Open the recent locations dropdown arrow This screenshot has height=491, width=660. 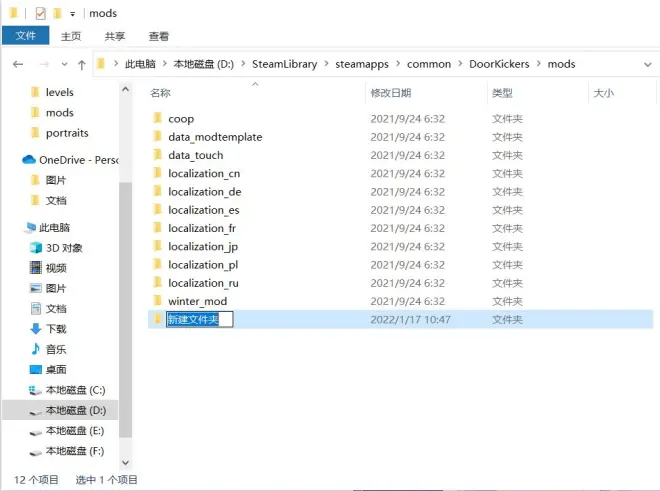64,64
